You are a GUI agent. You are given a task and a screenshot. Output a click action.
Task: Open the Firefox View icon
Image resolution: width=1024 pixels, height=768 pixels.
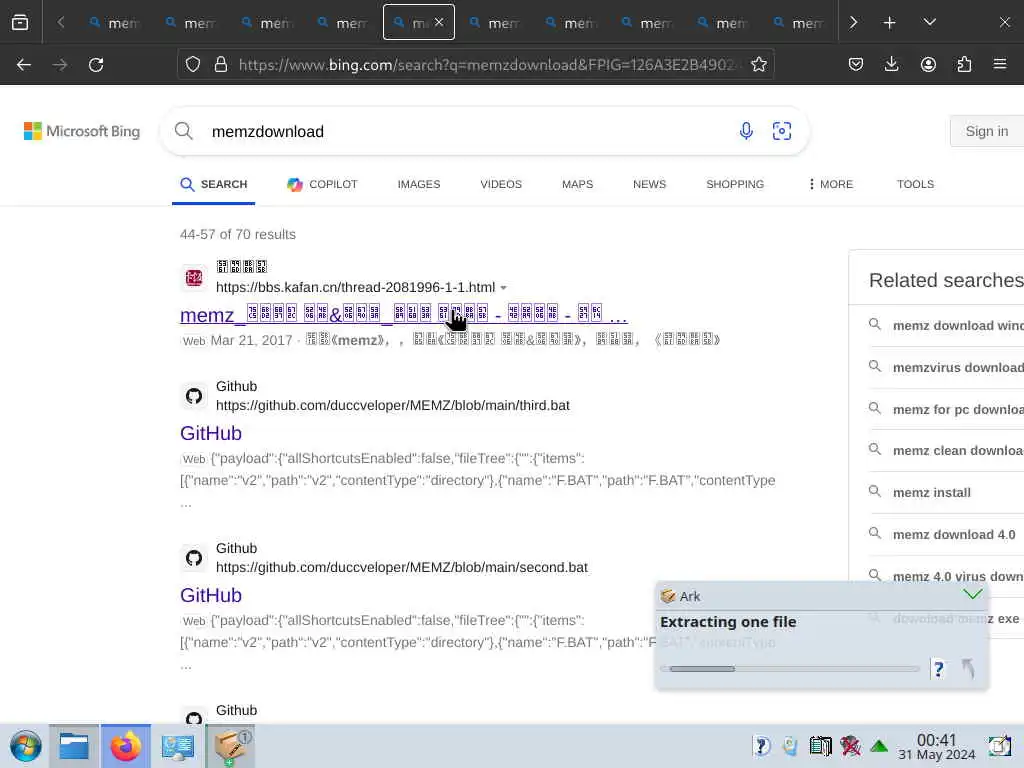click(20, 22)
